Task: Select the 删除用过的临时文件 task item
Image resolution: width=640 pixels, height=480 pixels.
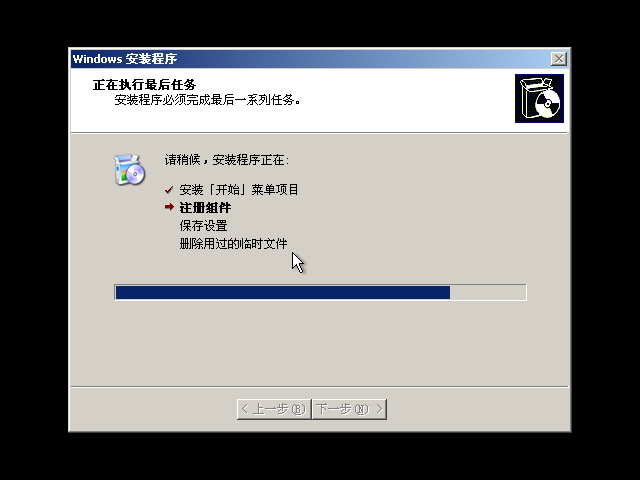Action: (x=233, y=244)
